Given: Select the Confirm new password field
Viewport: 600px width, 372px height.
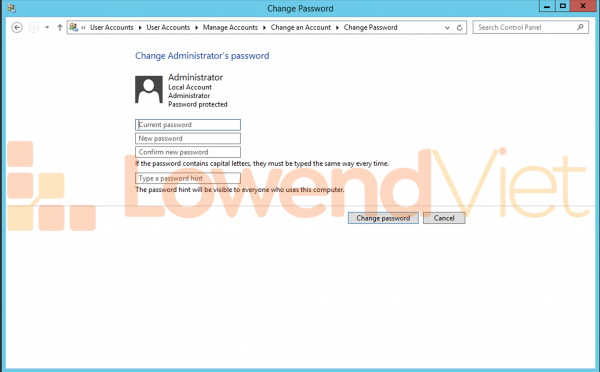Looking at the screenshot, I should 188,152.
